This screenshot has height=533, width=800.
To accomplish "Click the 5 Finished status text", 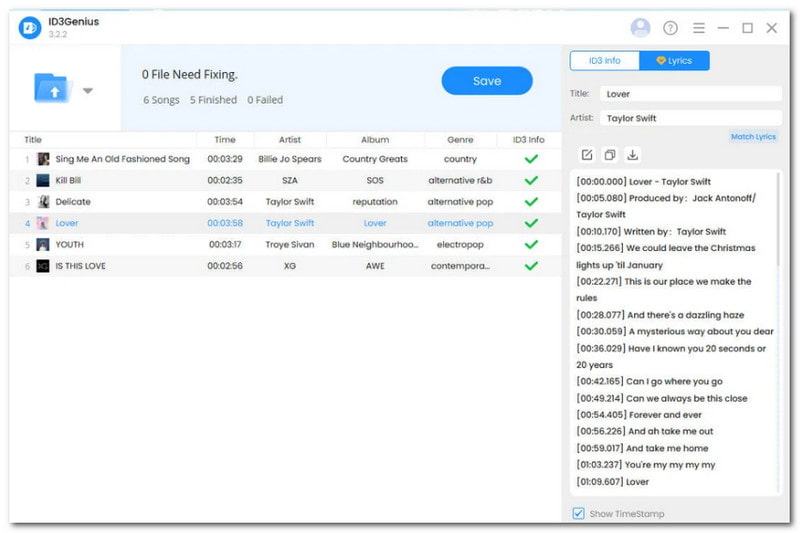I will point(213,100).
